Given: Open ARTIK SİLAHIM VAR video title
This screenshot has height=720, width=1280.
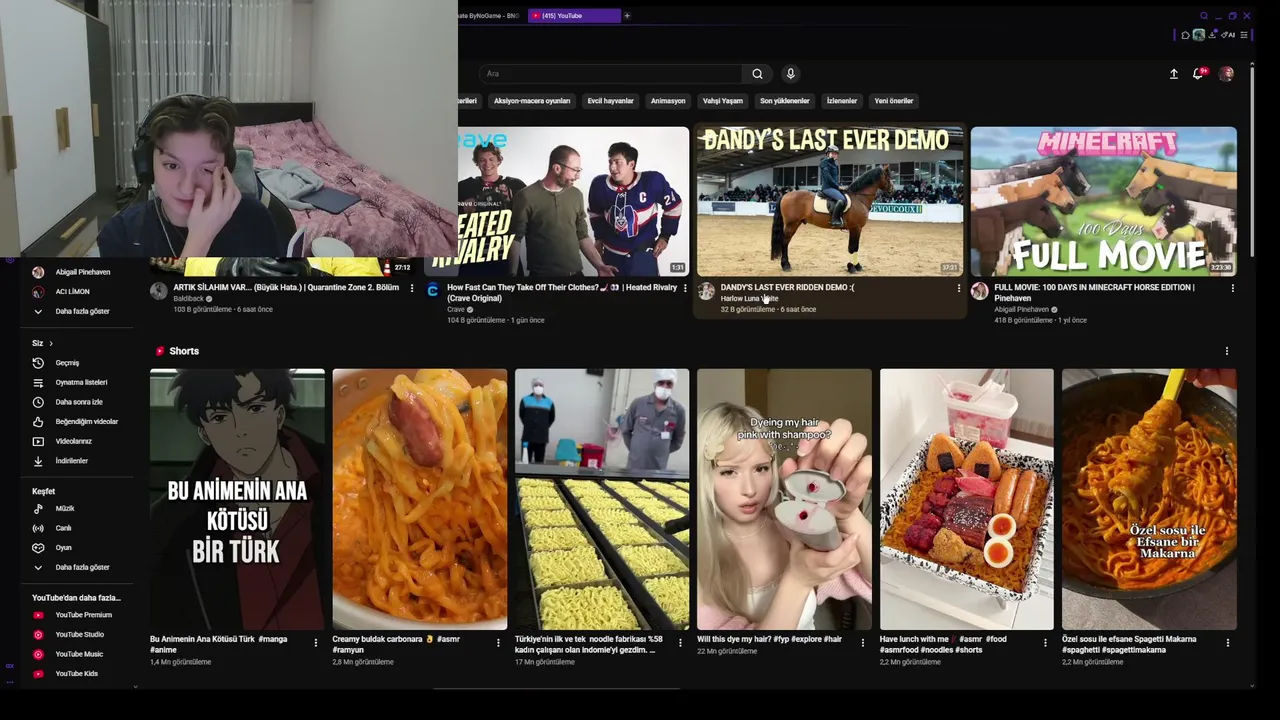Looking at the screenshot, I should (286, 287).
